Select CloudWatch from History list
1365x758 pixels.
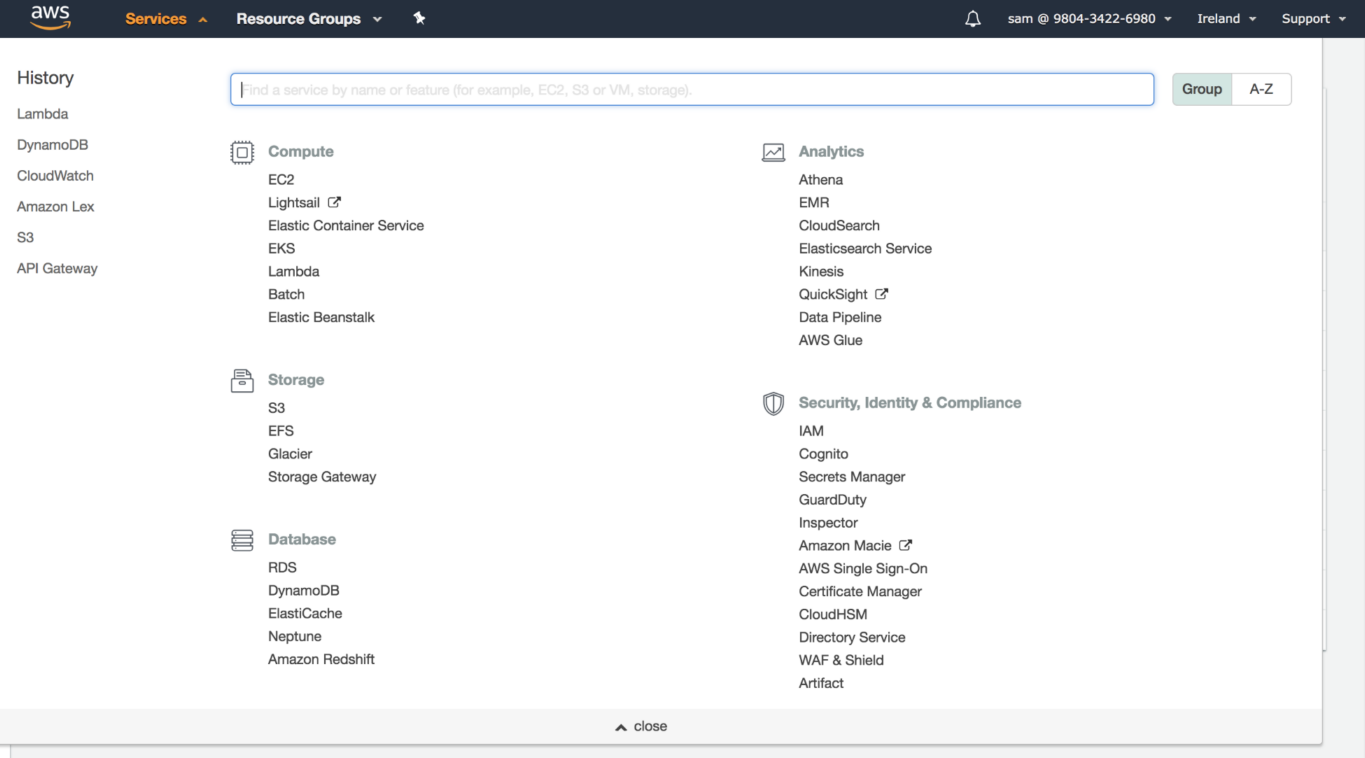(x=55, y=176)
